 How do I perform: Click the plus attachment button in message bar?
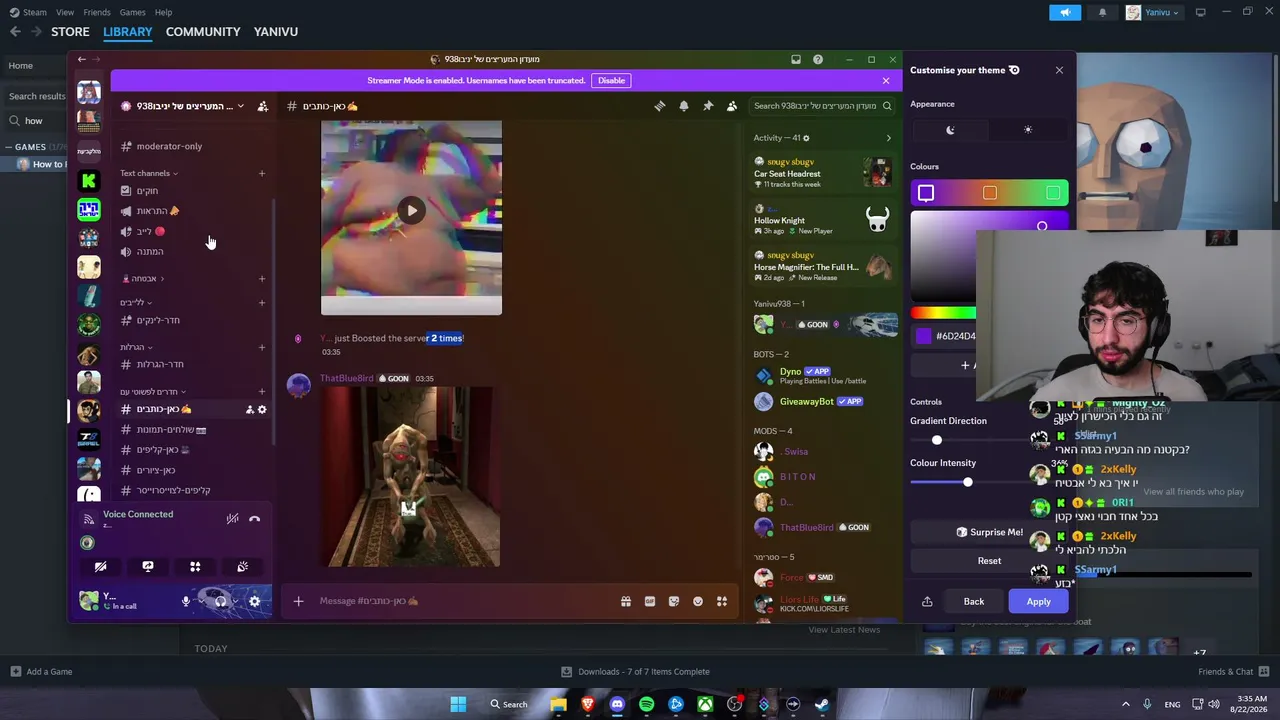pos(298,601)
